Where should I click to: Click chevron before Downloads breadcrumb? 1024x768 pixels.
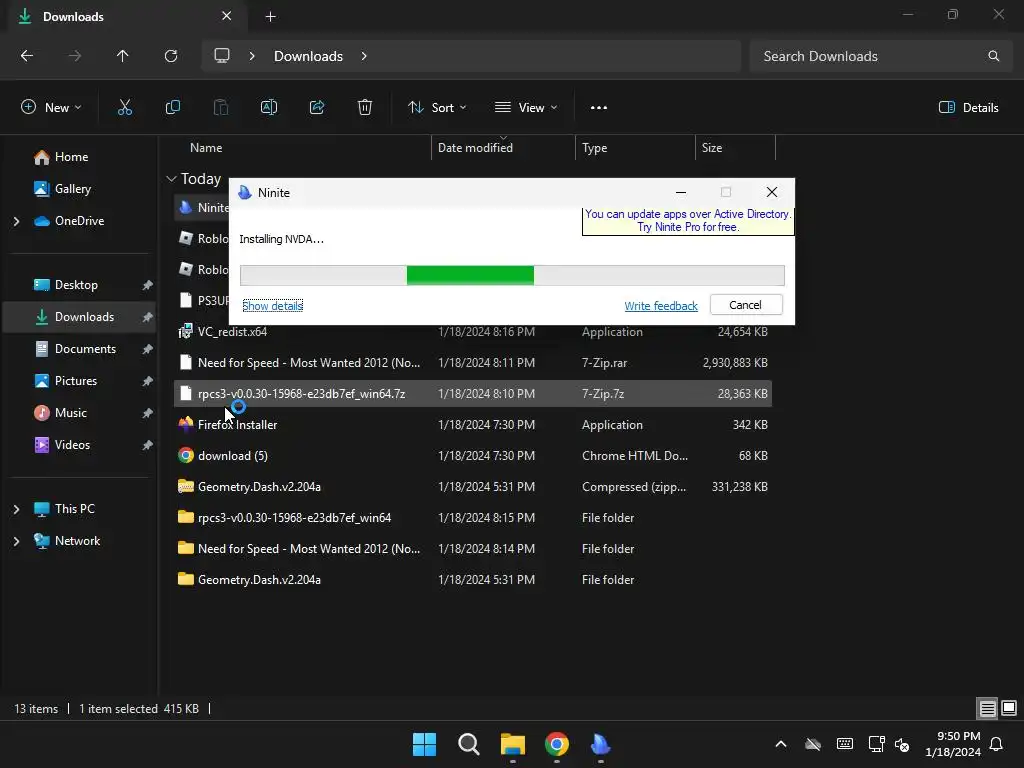pos(252,56)
